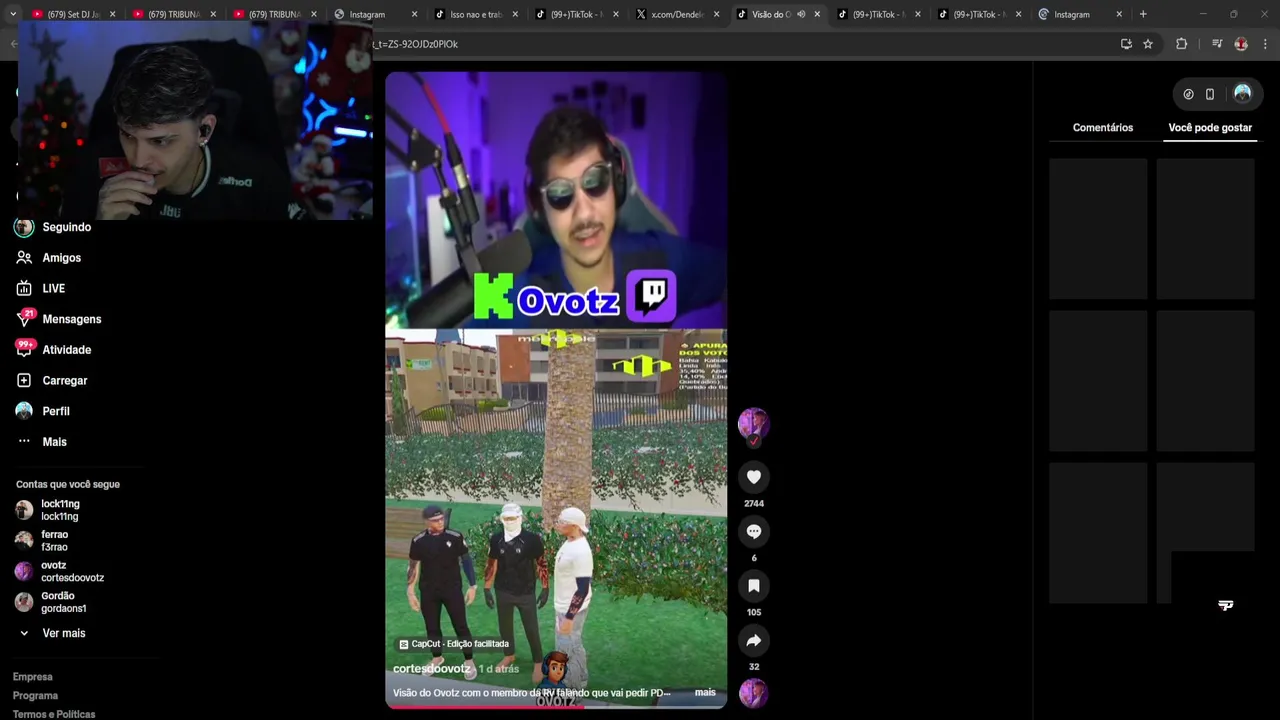Switch to the Comentários tab

point(1103,128)
